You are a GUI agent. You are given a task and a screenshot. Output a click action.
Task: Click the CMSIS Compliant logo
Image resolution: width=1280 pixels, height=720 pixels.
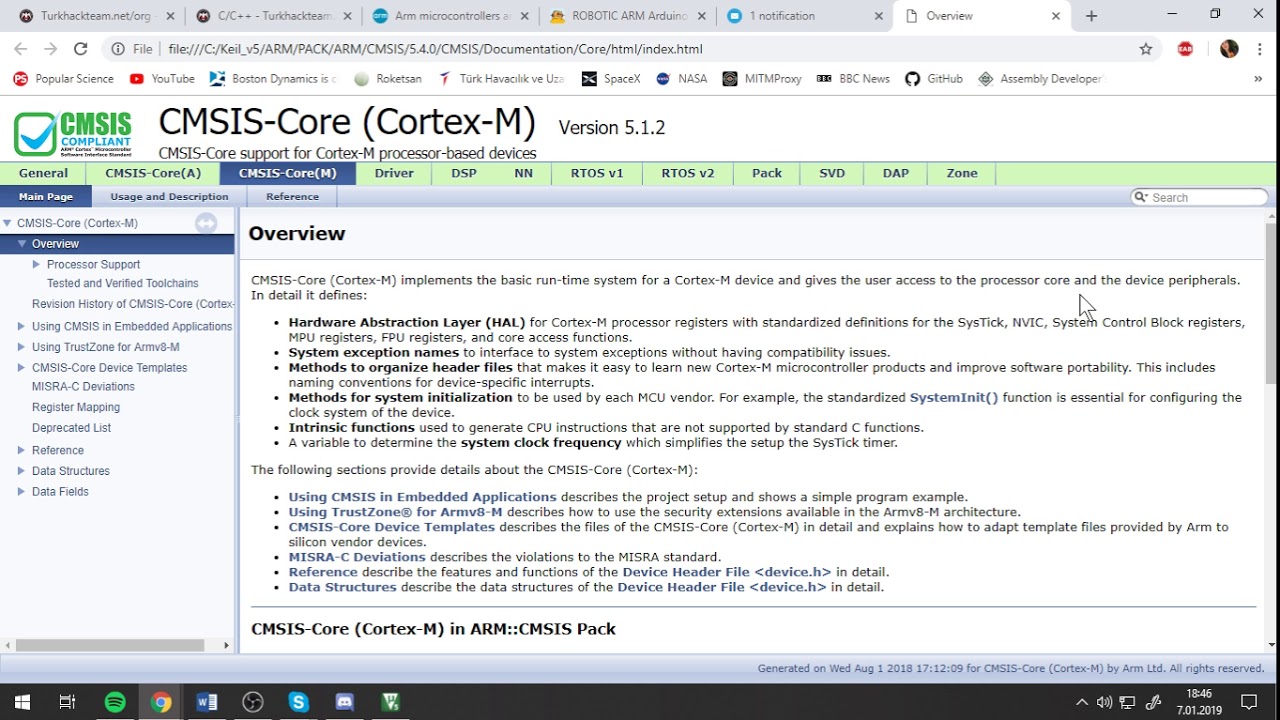[73, 134]
